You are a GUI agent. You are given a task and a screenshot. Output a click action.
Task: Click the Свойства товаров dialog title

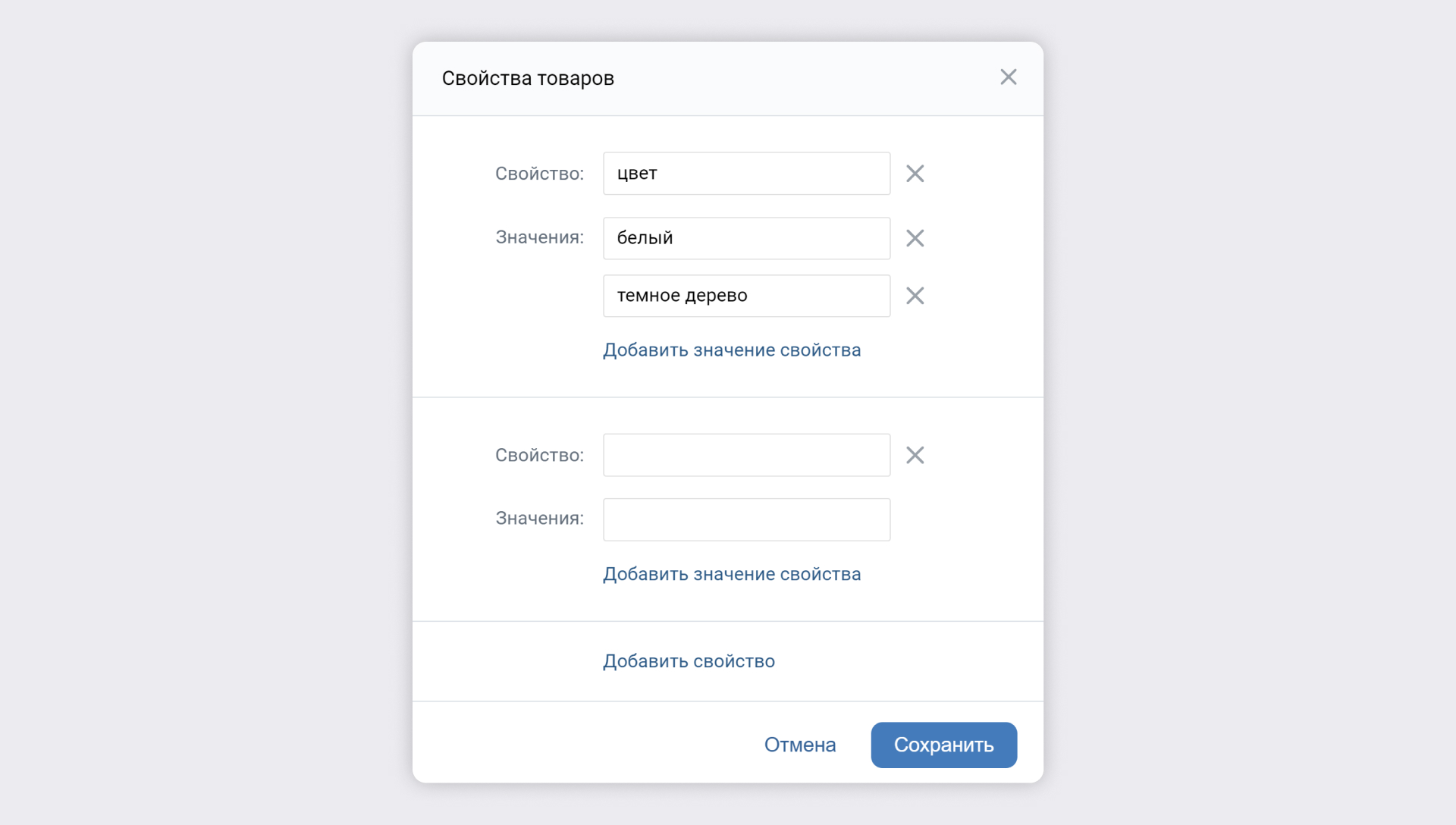pyautogui.click(x=528, y=78)
